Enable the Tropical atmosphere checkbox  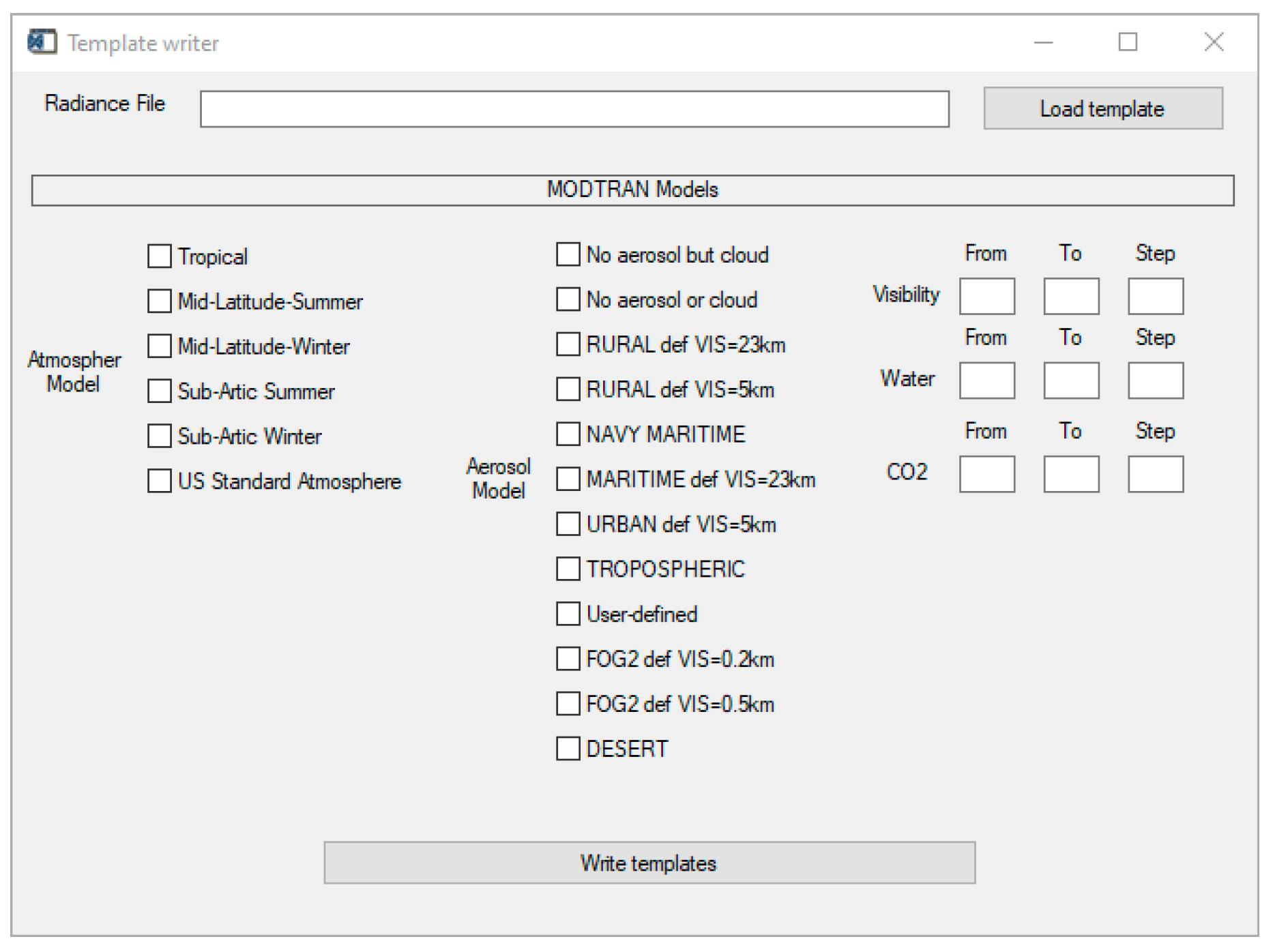pyautogui.click(x=160, y=256)
